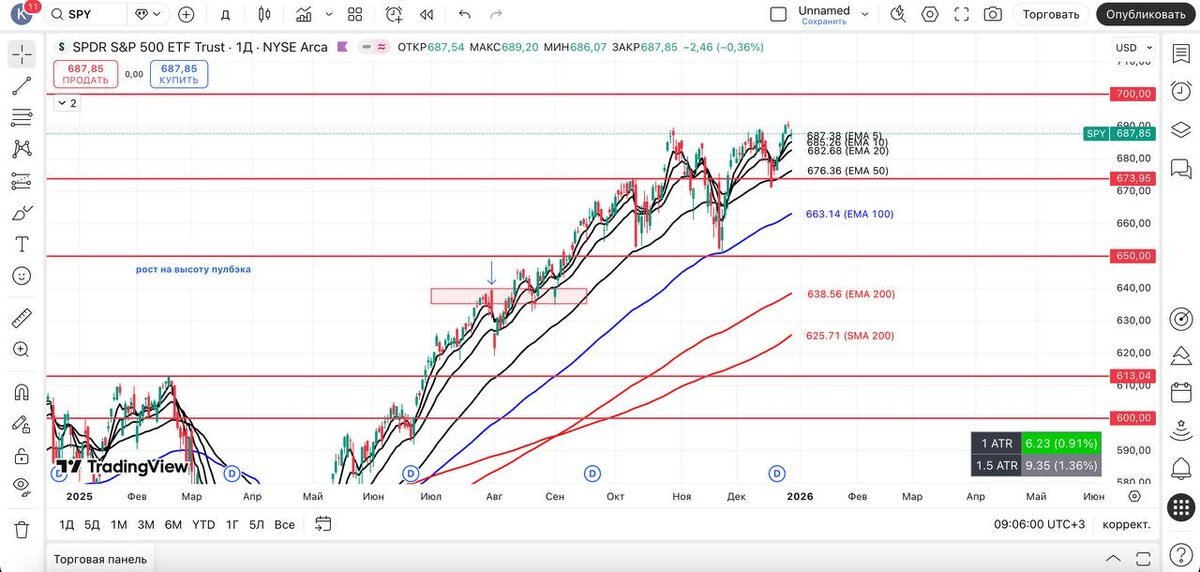Screen dimensions: 1200x572
Task: Switch to fullscreen mode
Action: tap(961, 14)
